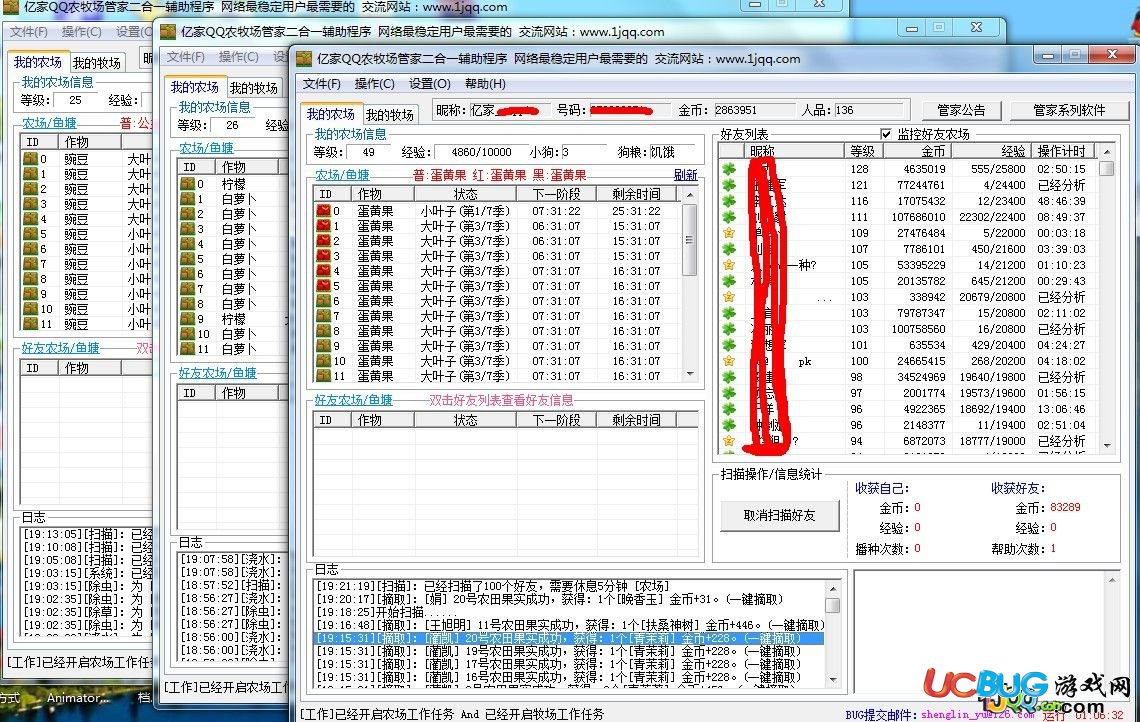Click 管家公告 button
The width and height of the screenshot is (1140, 722).
point(961,111)
